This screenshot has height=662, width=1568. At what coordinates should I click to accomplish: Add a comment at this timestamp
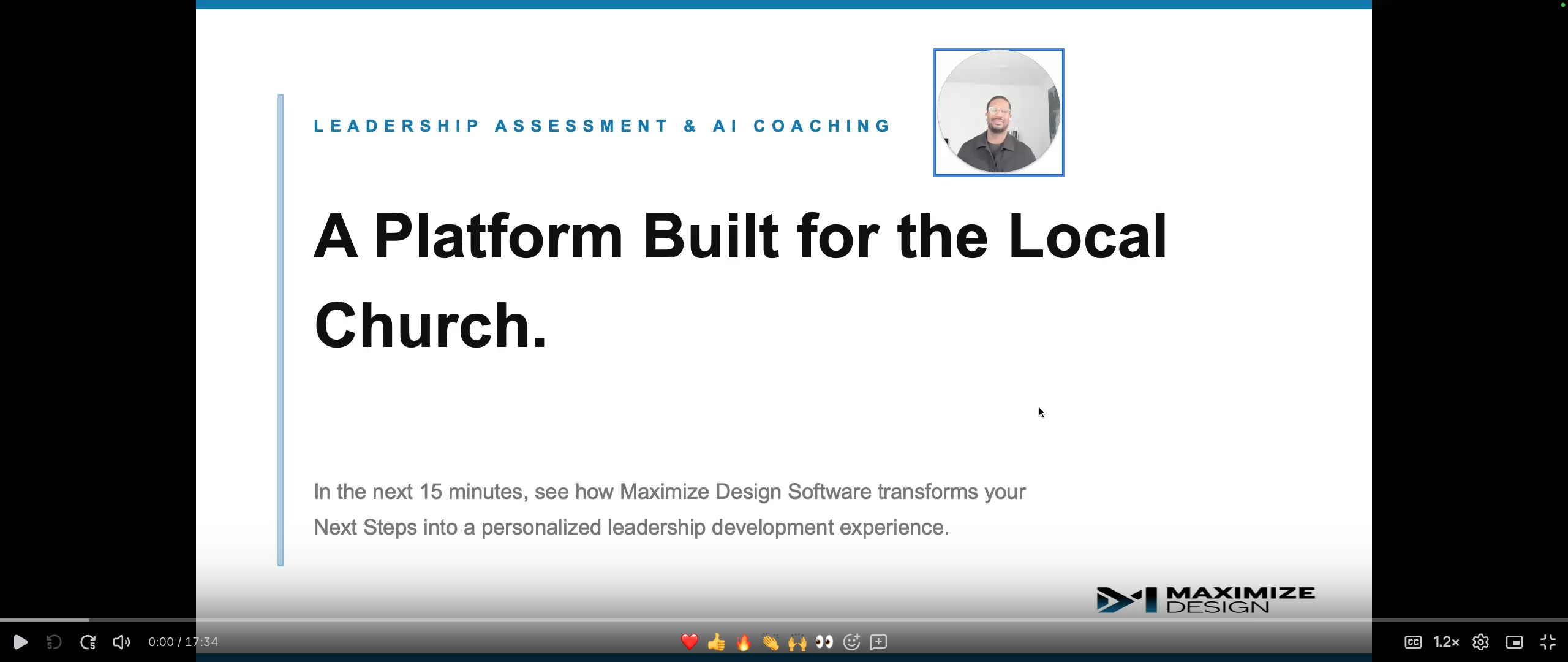878,642
